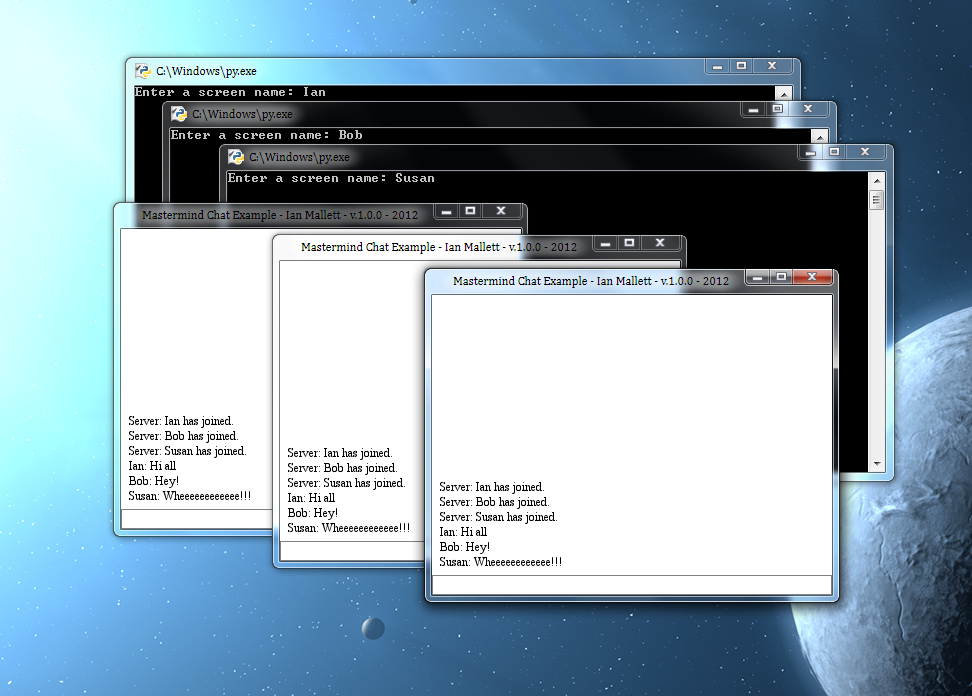The width and height of the screenshot is (972, 696).
Task: Click scroll-up arrow in Bob's console
Action: [819, 136]
